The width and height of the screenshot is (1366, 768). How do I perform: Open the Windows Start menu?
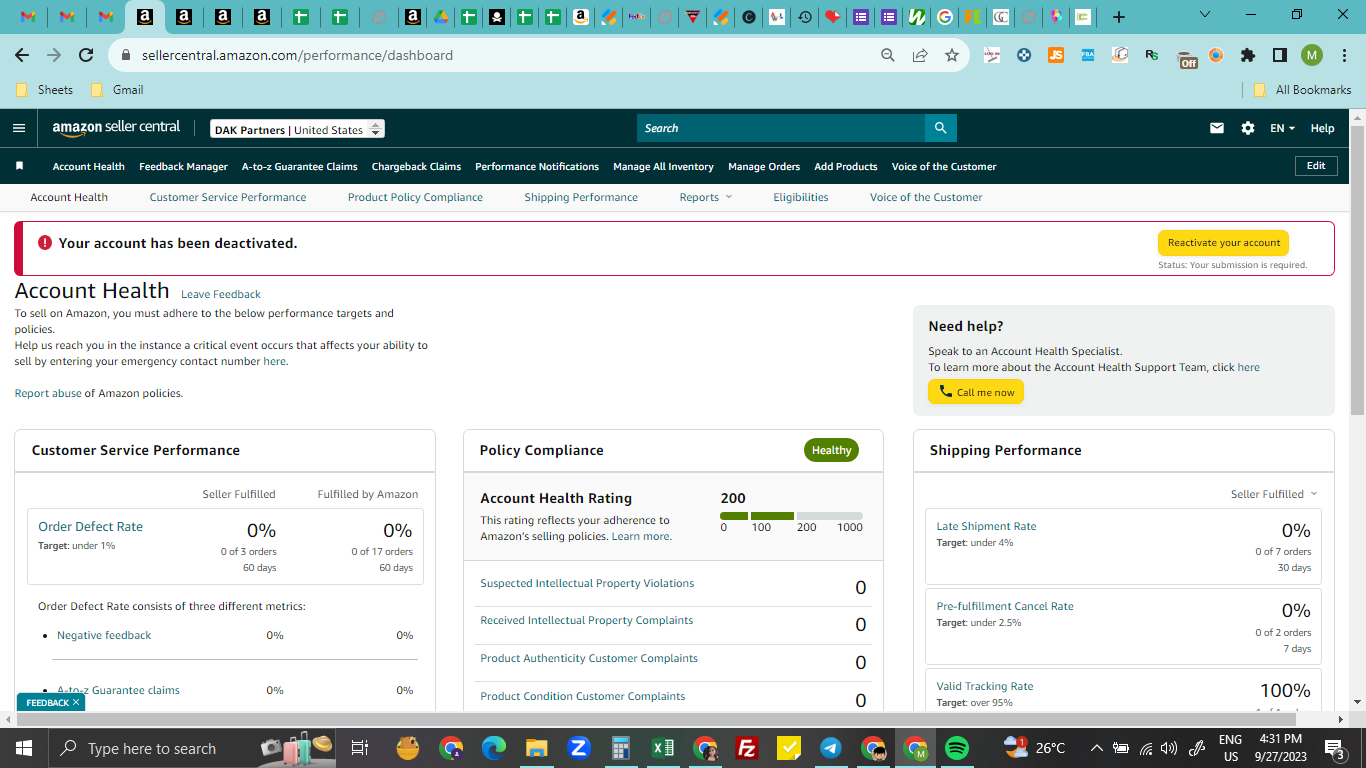point(23,748)
